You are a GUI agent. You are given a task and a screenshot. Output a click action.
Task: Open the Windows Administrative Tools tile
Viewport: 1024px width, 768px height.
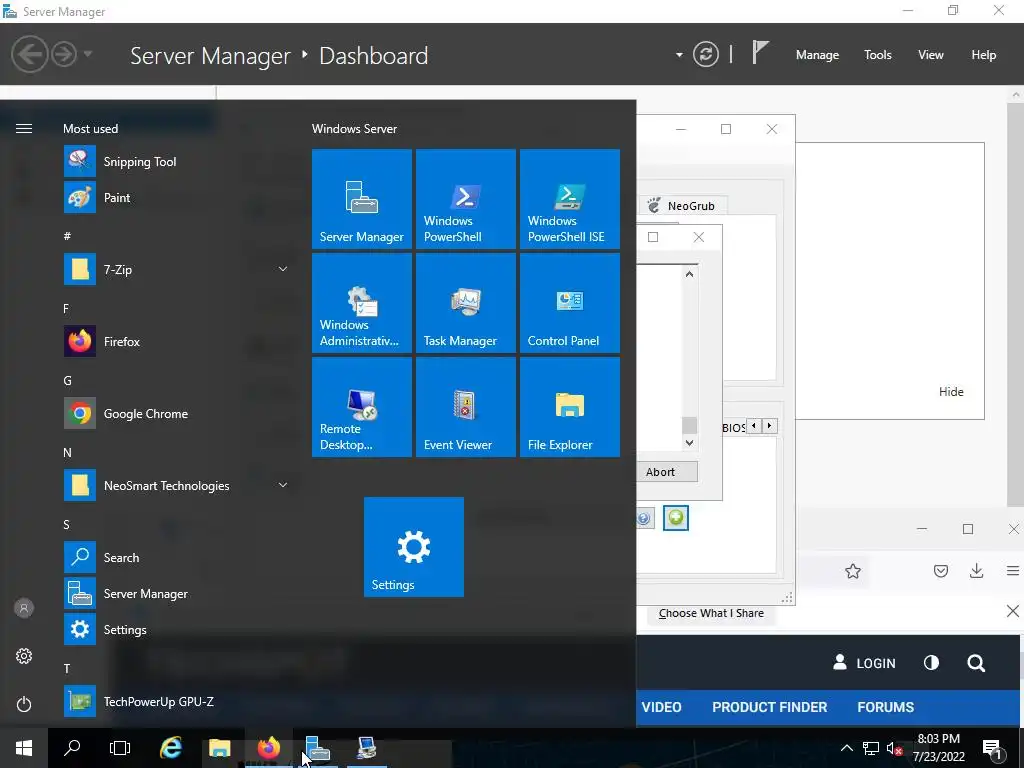[362, 303]
